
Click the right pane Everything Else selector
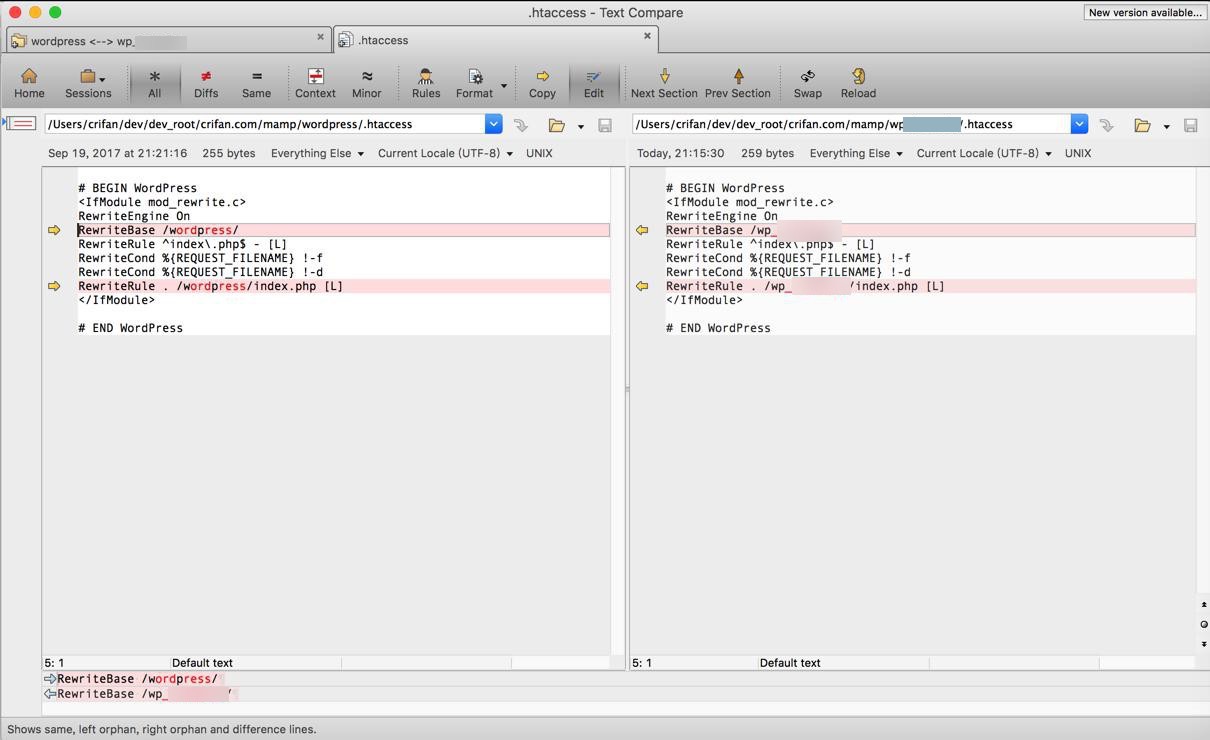(x=855, y=153)
